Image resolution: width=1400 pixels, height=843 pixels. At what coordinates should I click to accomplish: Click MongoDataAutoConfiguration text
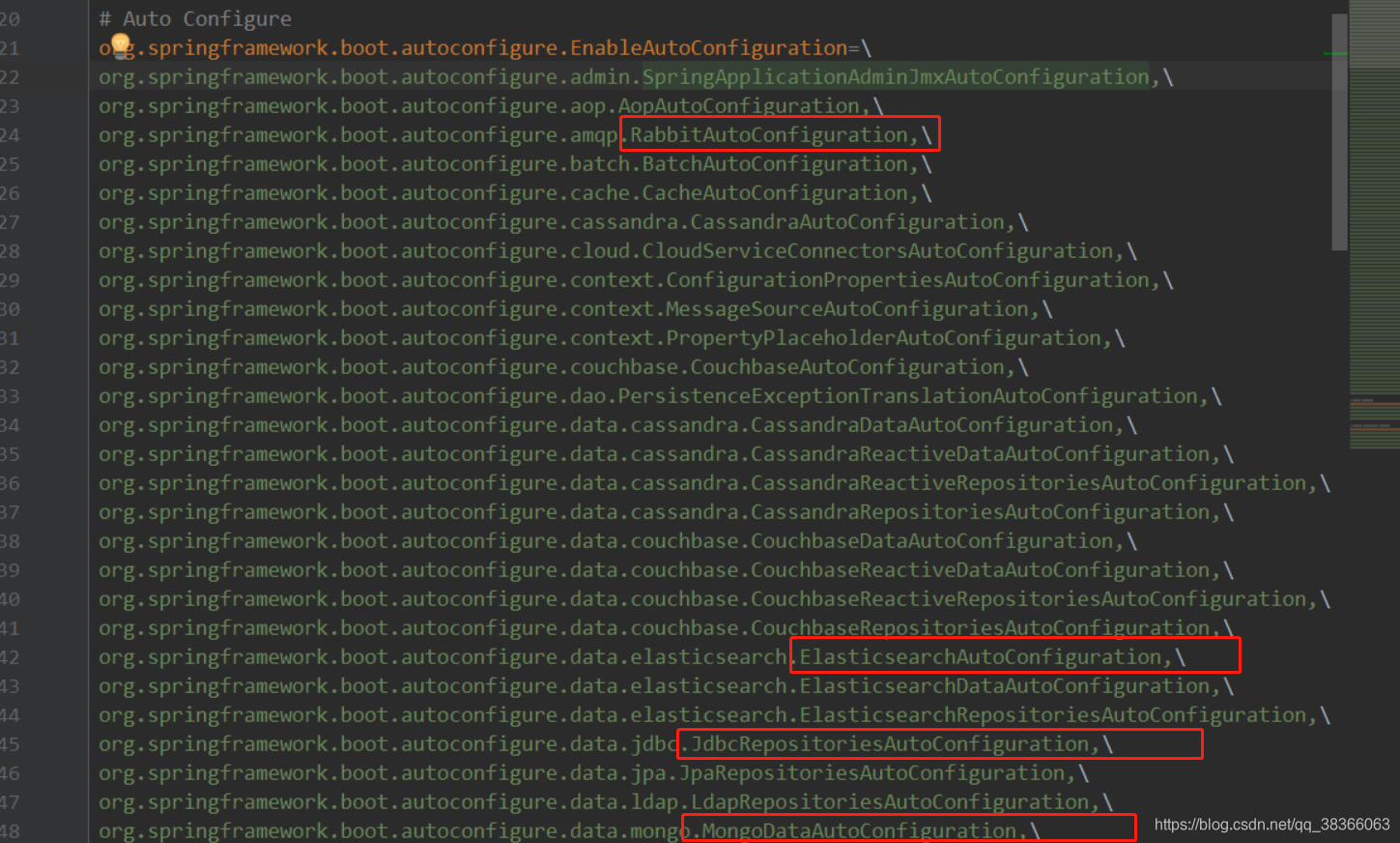point(860,830)
